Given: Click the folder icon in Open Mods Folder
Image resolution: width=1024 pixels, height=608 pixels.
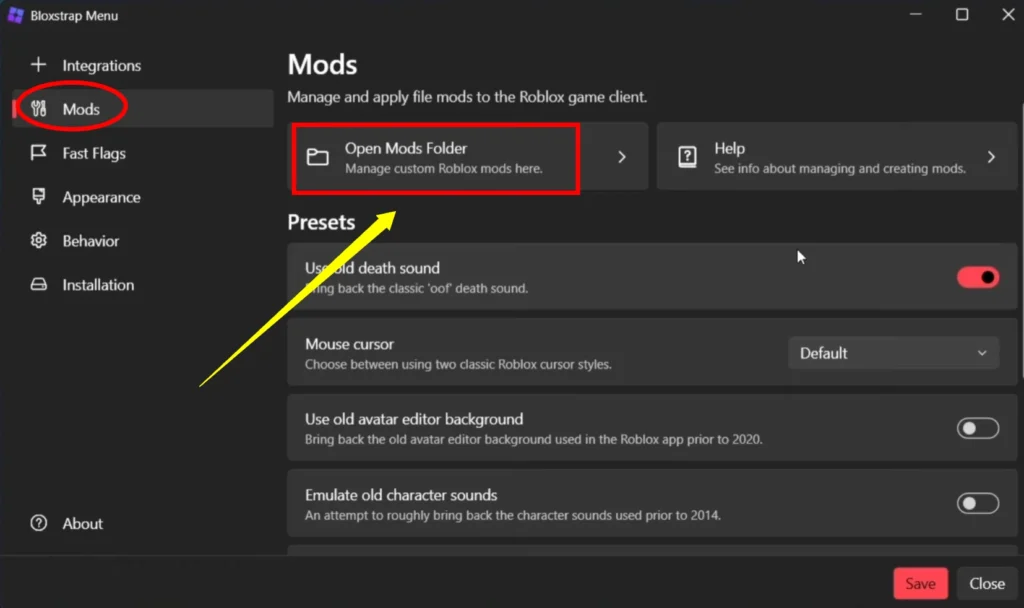Looking at the screenshot, I should pyautogui.click(x=318, y=157).
